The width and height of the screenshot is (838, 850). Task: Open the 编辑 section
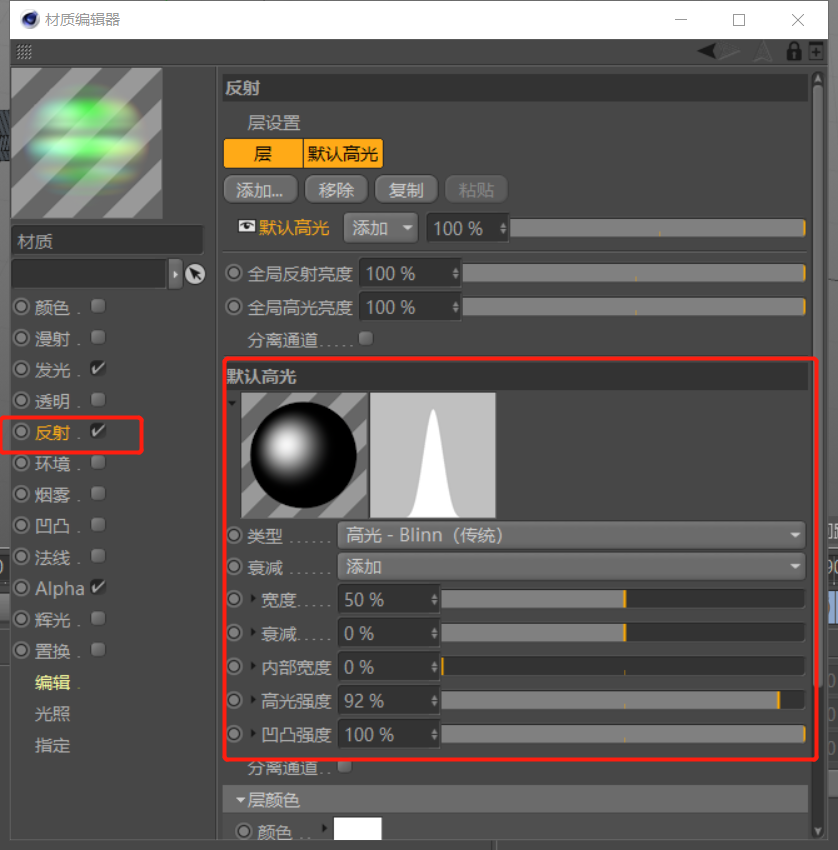tap(52, 682)
